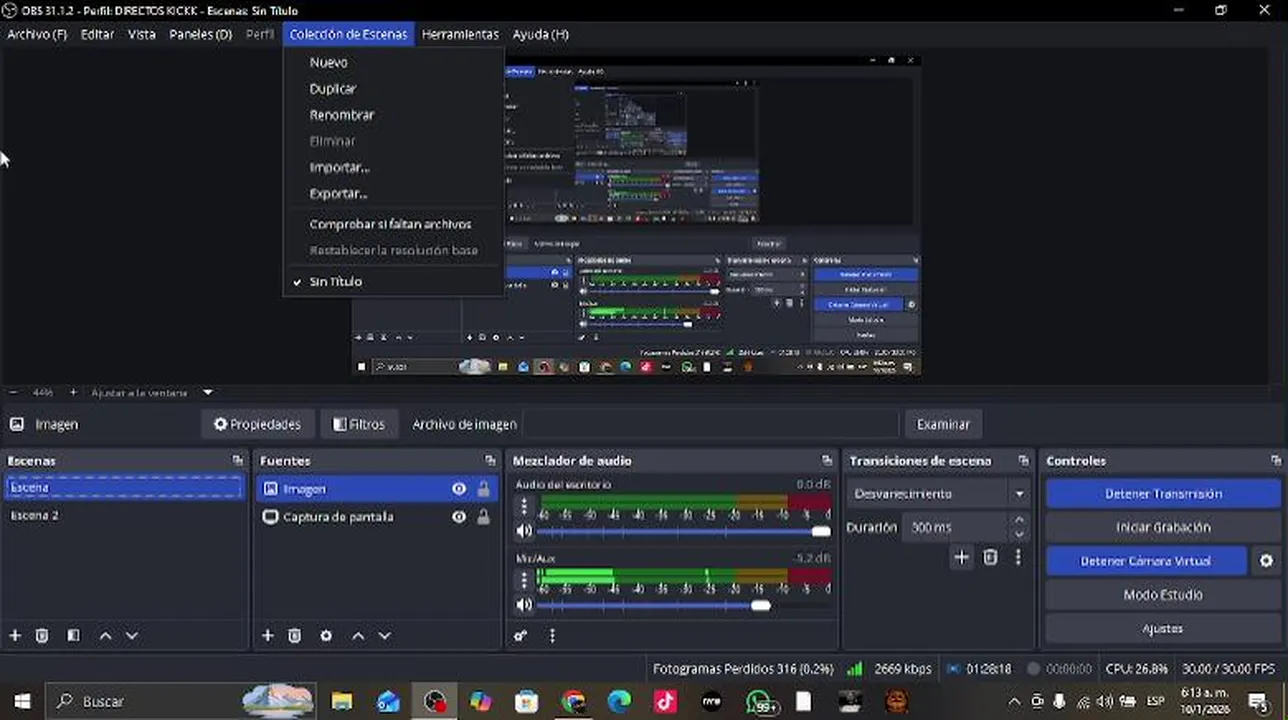1288x720 pixels.
Task: Hide the Imagen source with eye
Action: pyautogui.click(x=459, y=489)
